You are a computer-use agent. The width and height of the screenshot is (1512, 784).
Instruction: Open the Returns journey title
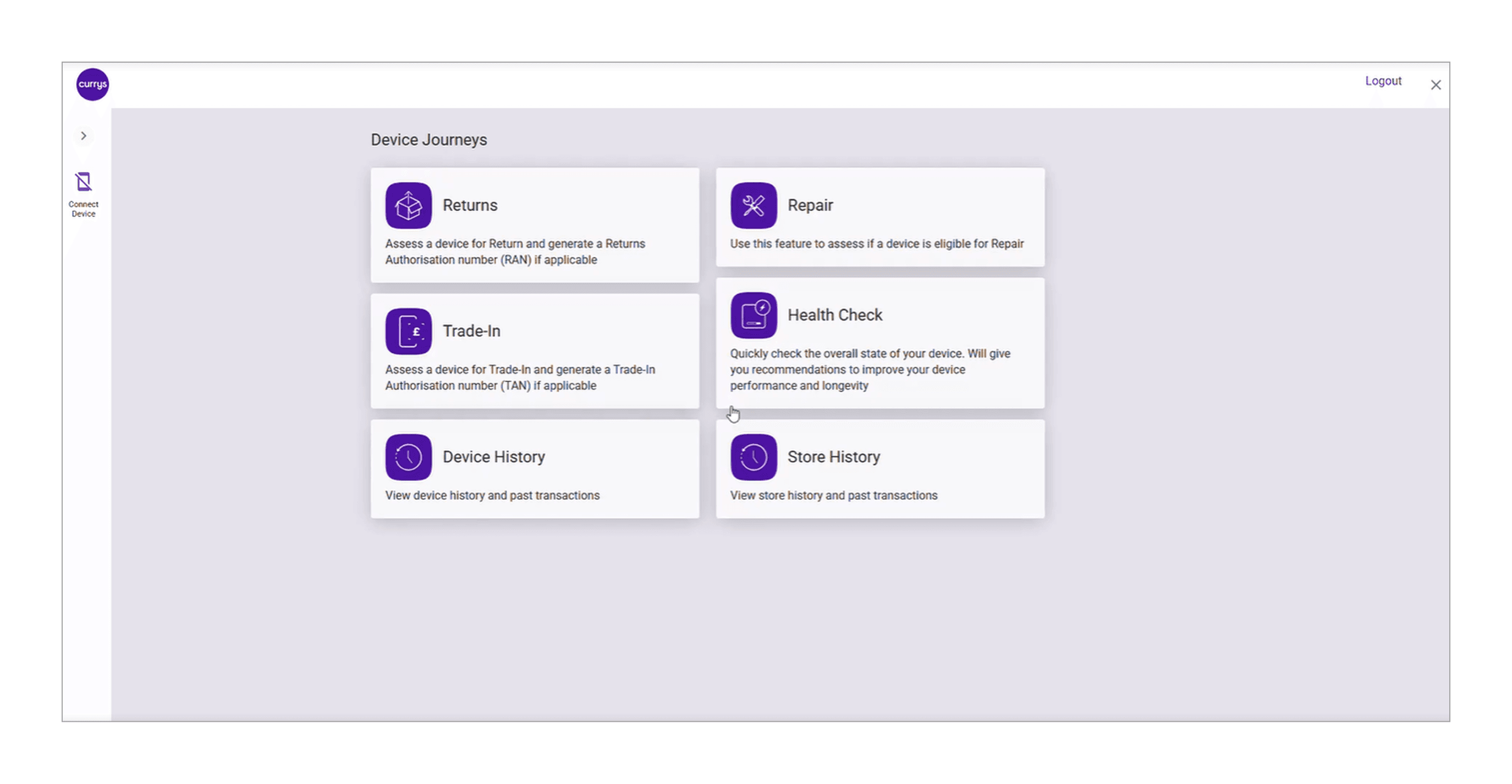click(470, 206)
